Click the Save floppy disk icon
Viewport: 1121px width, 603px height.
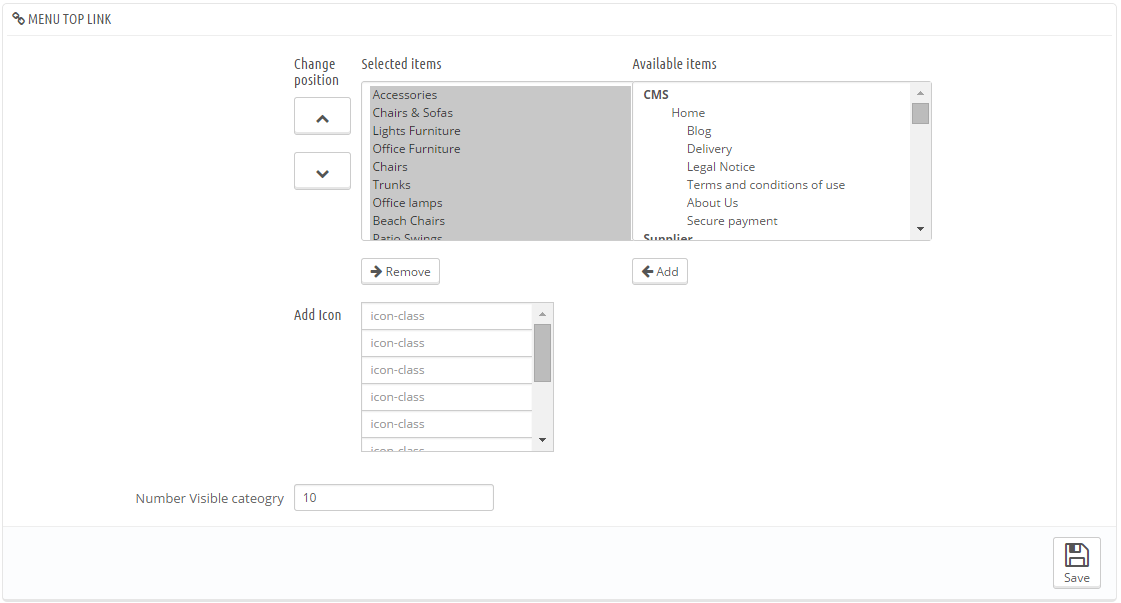click(1076, 555)
